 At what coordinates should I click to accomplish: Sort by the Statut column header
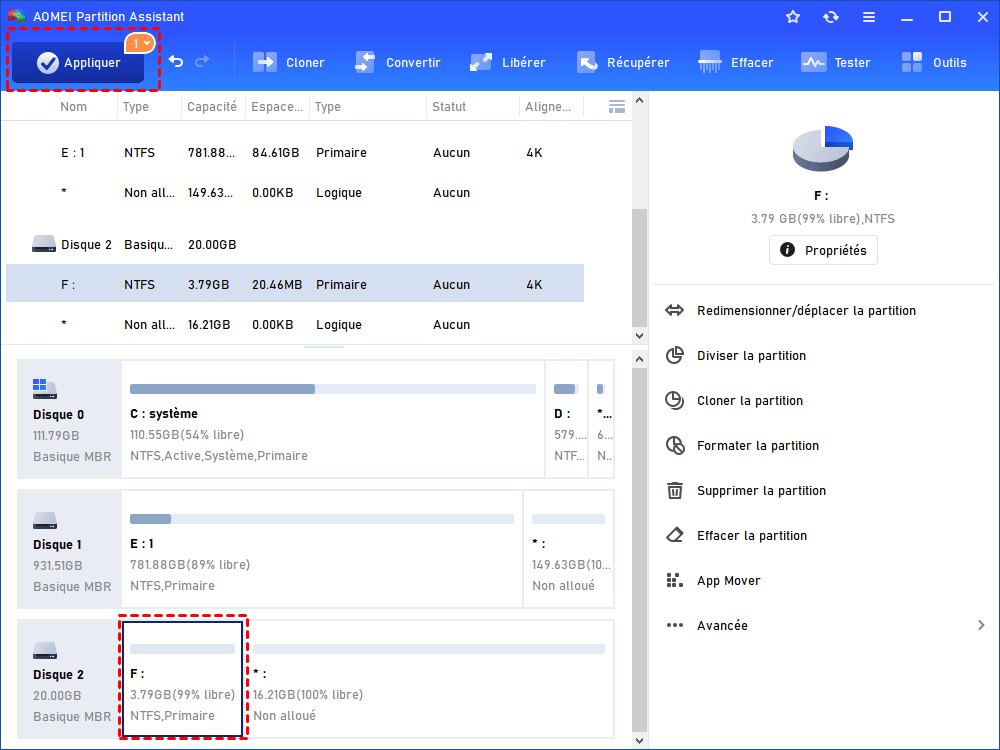[x=449, y=107]
